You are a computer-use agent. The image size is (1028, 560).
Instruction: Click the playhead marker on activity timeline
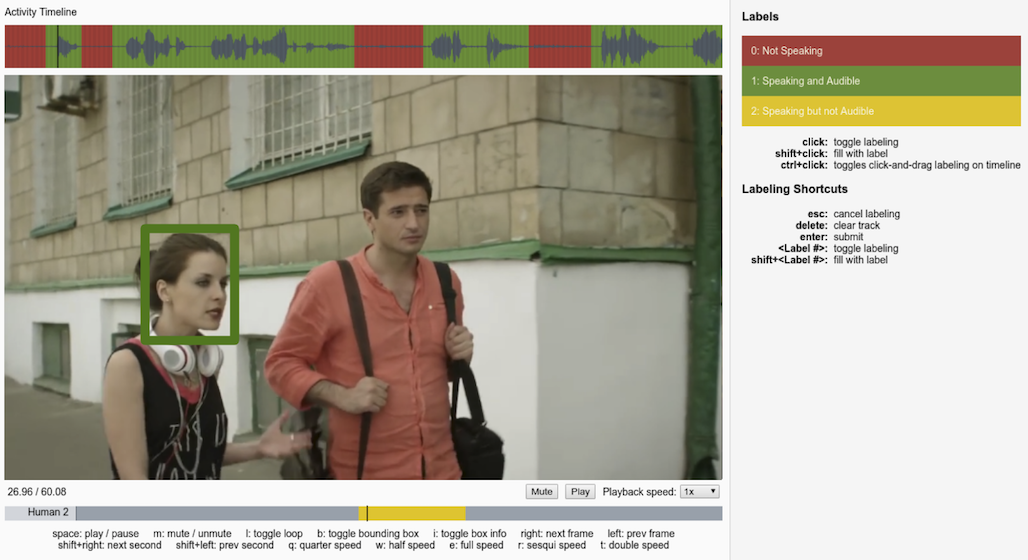57,47
